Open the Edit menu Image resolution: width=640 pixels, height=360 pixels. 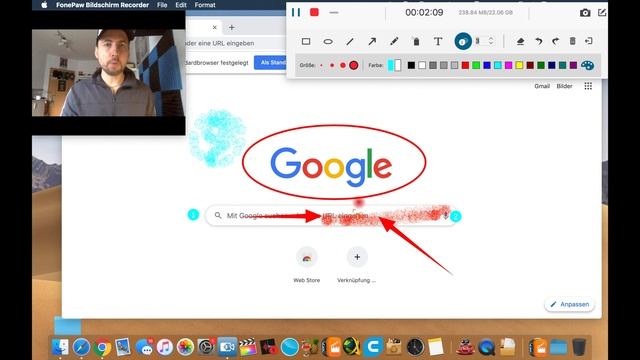[x=181, y=5]
